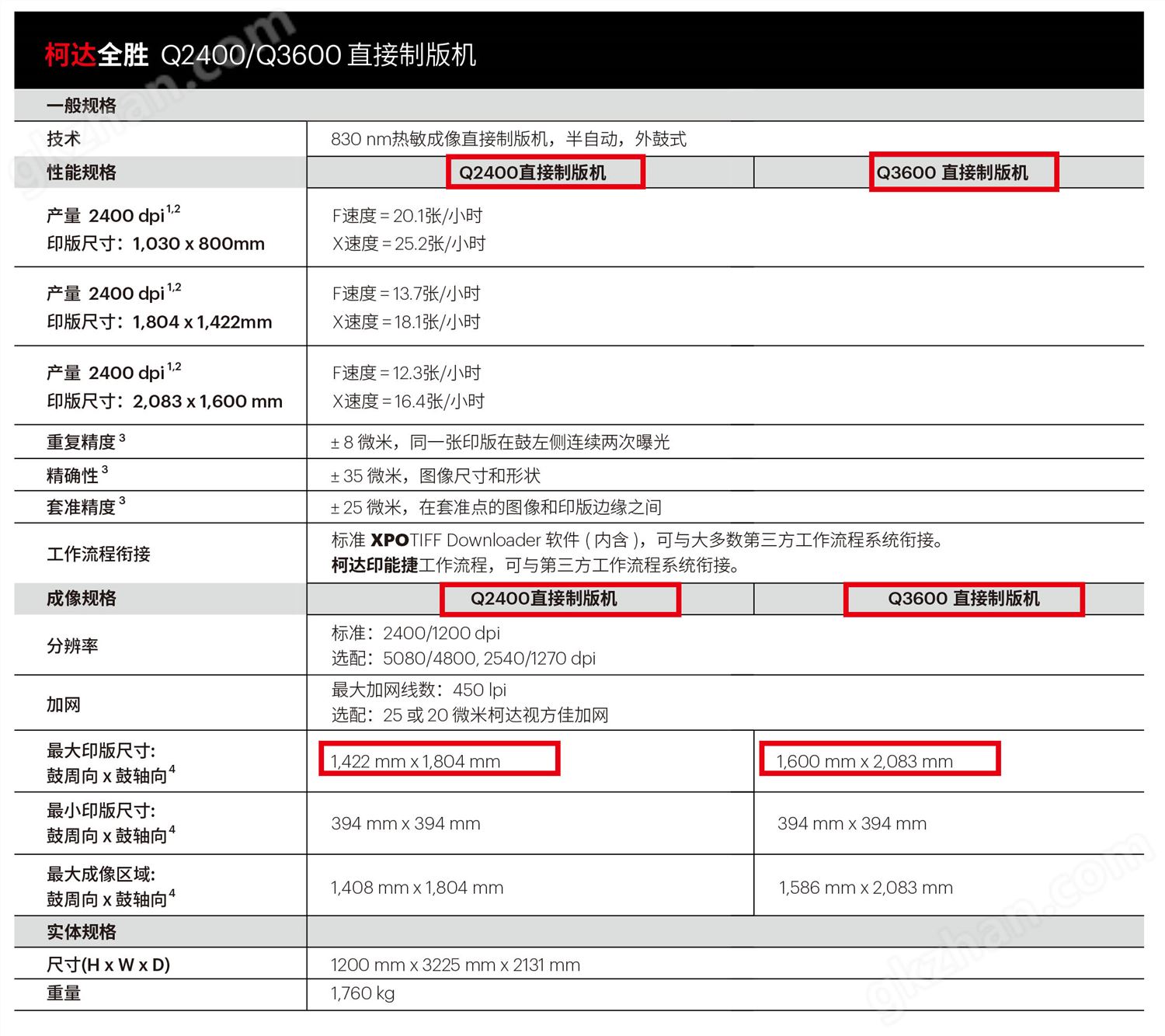Click the 最大印版尺寸 row label
Viewport: 1165px width, 1036px height.
(111, 763)
